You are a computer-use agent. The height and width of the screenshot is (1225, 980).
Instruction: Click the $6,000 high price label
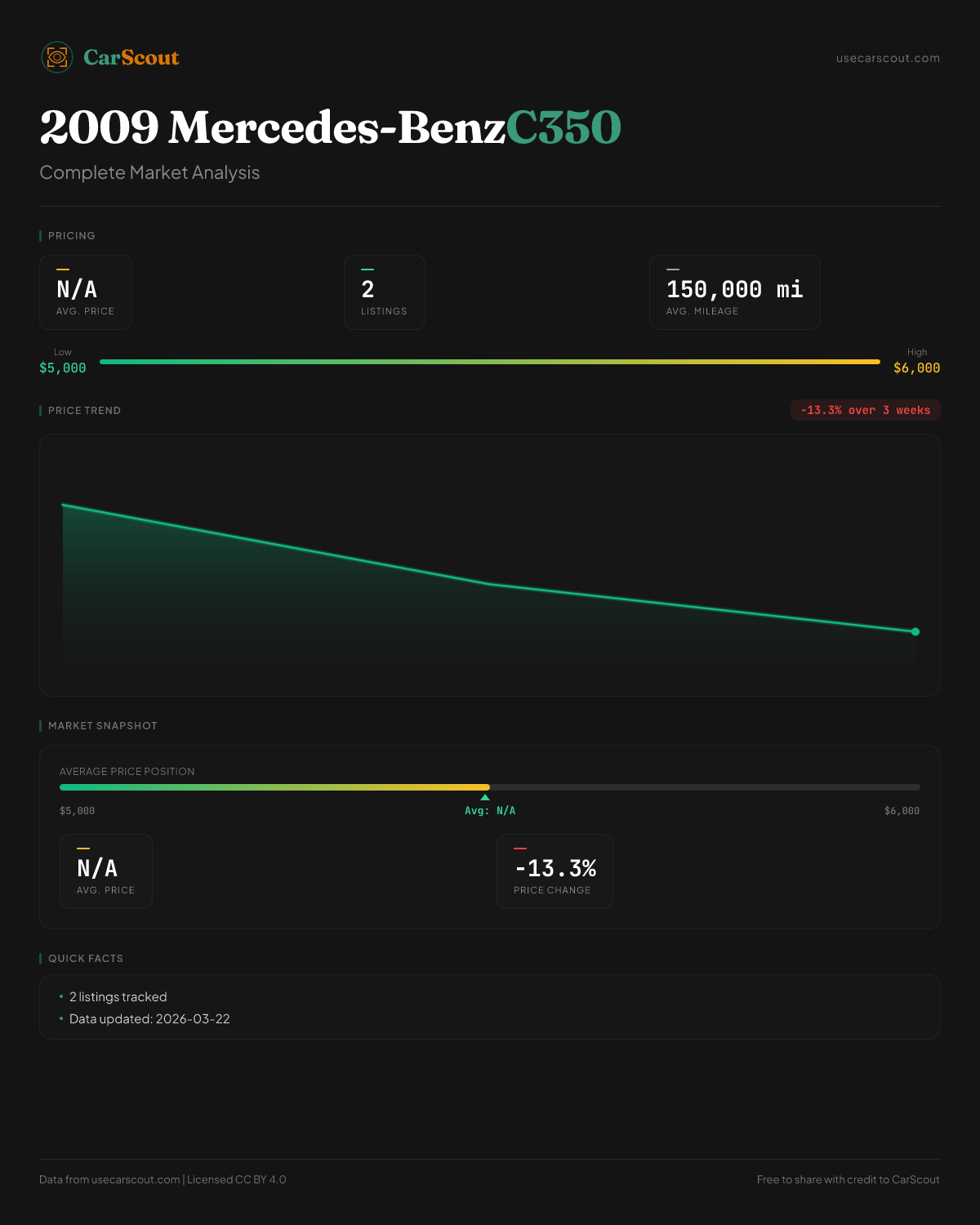click(x=916, y=368)
